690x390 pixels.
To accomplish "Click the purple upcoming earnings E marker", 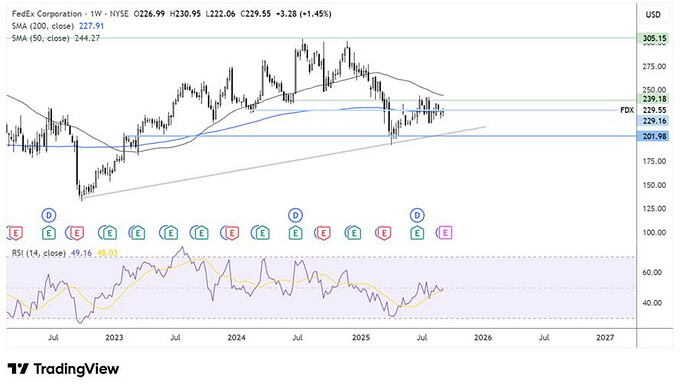I will (445, 233).
